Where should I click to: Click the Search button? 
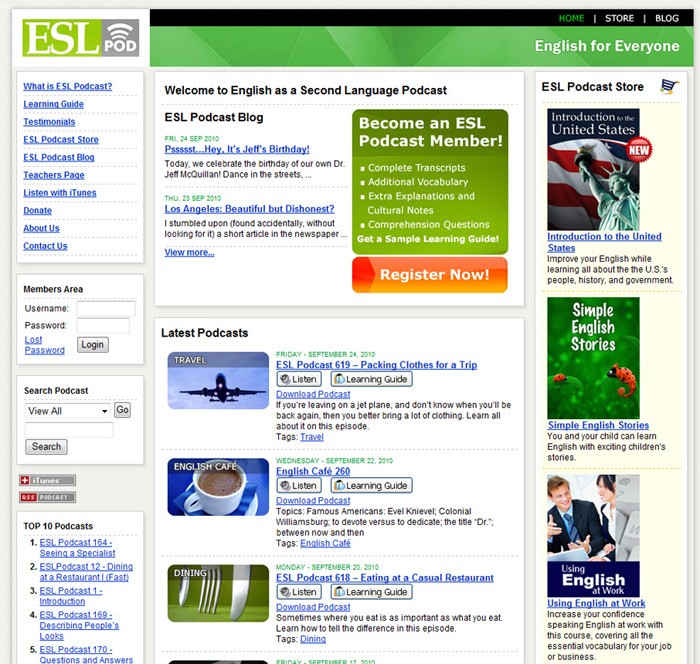pos(46,447)
